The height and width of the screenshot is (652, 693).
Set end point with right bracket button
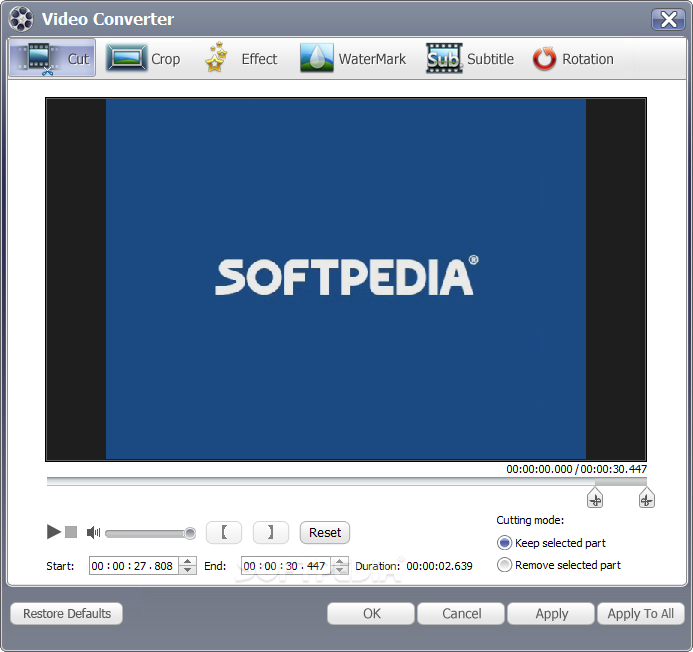click(271, 532)
